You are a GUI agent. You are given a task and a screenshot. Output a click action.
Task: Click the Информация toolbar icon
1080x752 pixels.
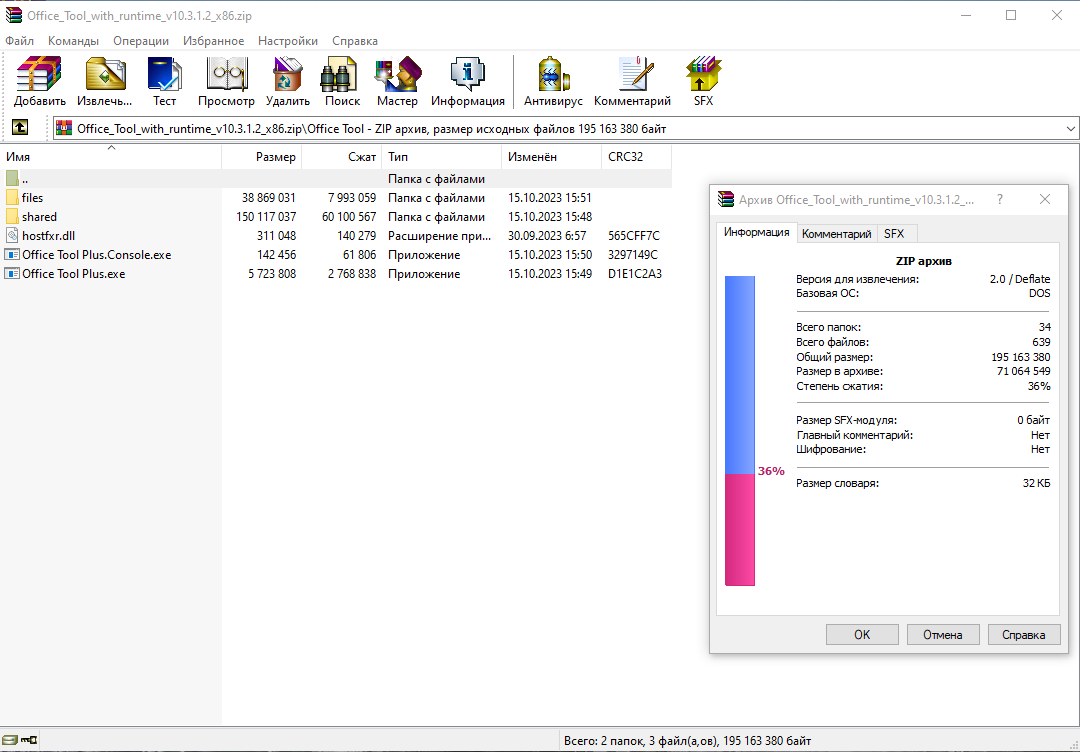468,74
